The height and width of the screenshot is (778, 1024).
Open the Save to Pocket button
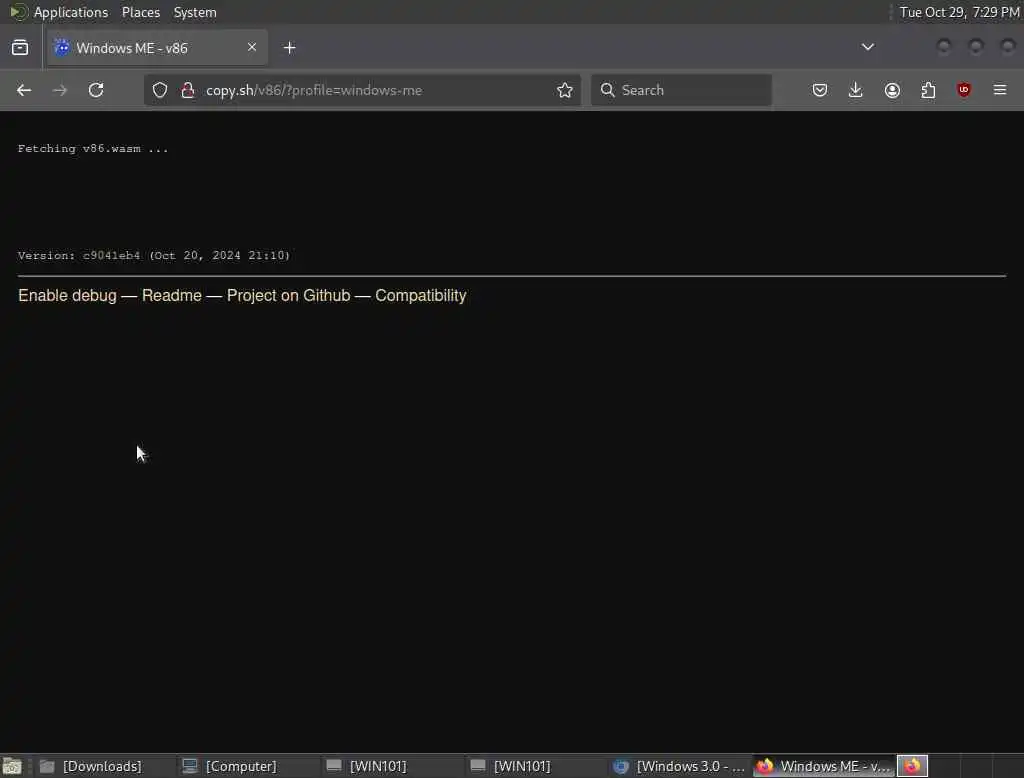[x=820, y=90]
